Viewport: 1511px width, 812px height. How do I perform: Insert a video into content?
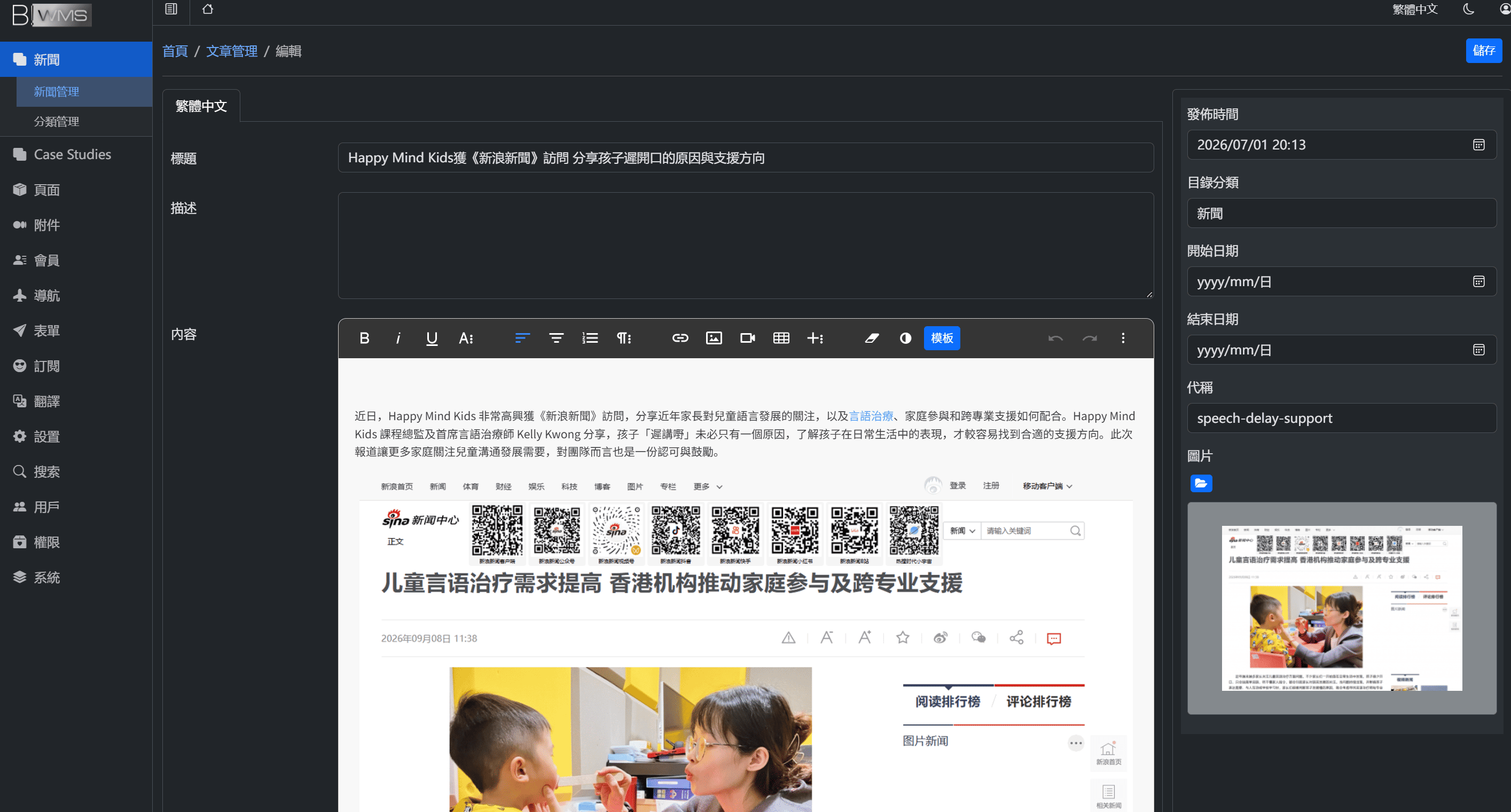(747, 338)
